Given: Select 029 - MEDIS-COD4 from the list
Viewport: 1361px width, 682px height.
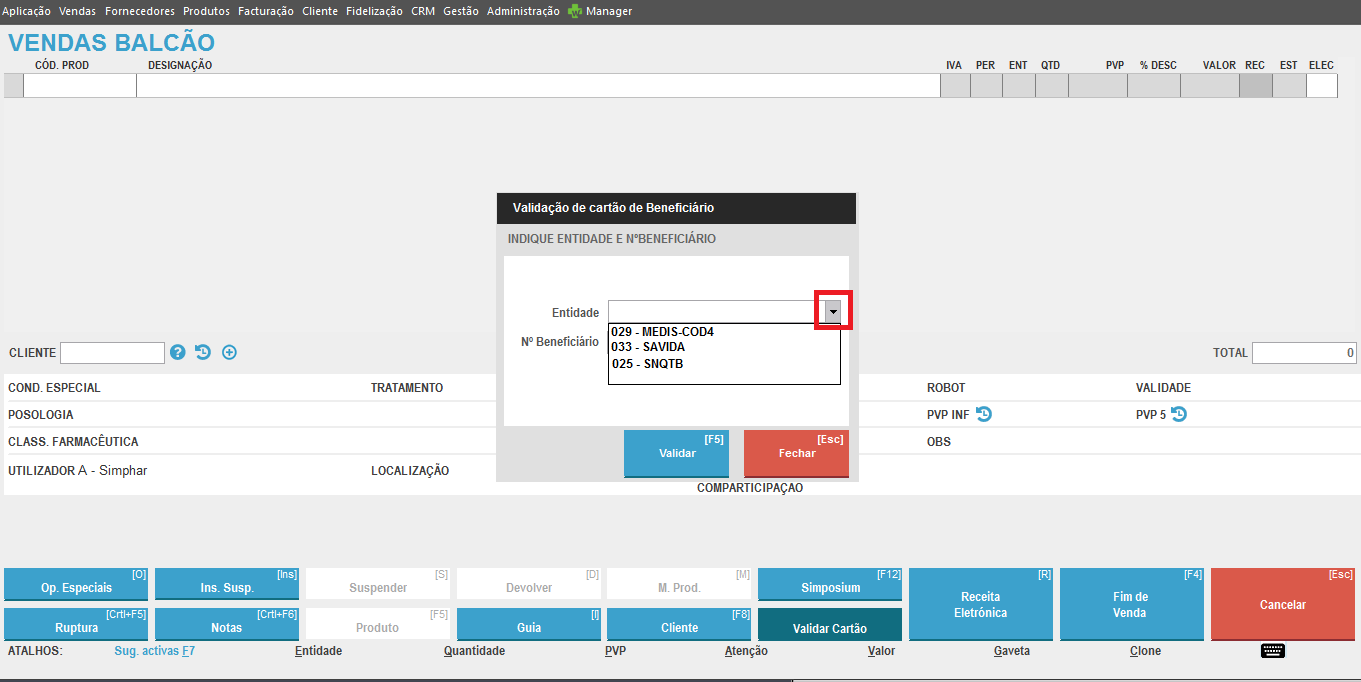Looking at the screenshot, I should tap(662, 331).
